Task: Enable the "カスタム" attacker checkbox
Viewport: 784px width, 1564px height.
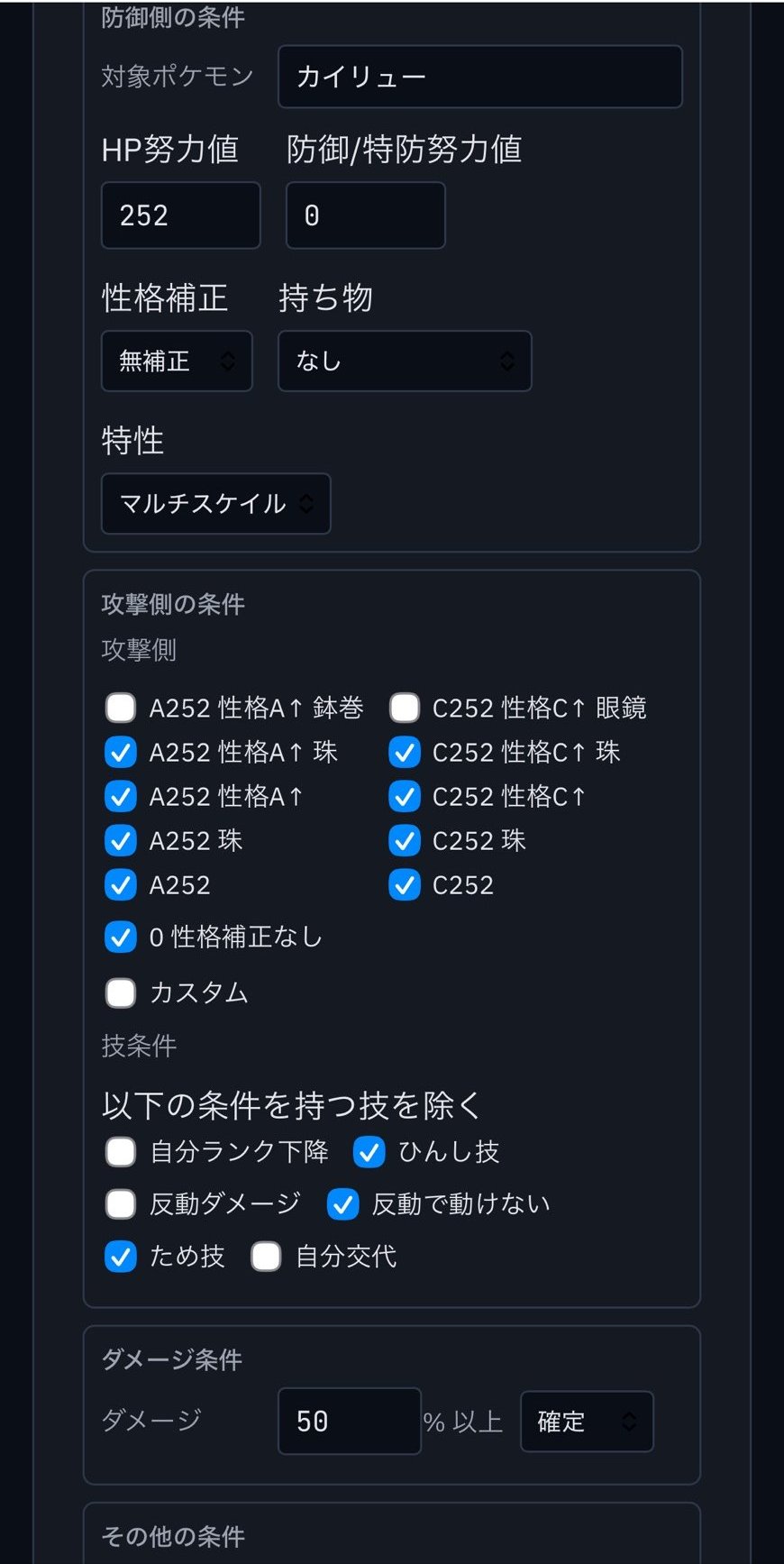Action: coord(120,992)
